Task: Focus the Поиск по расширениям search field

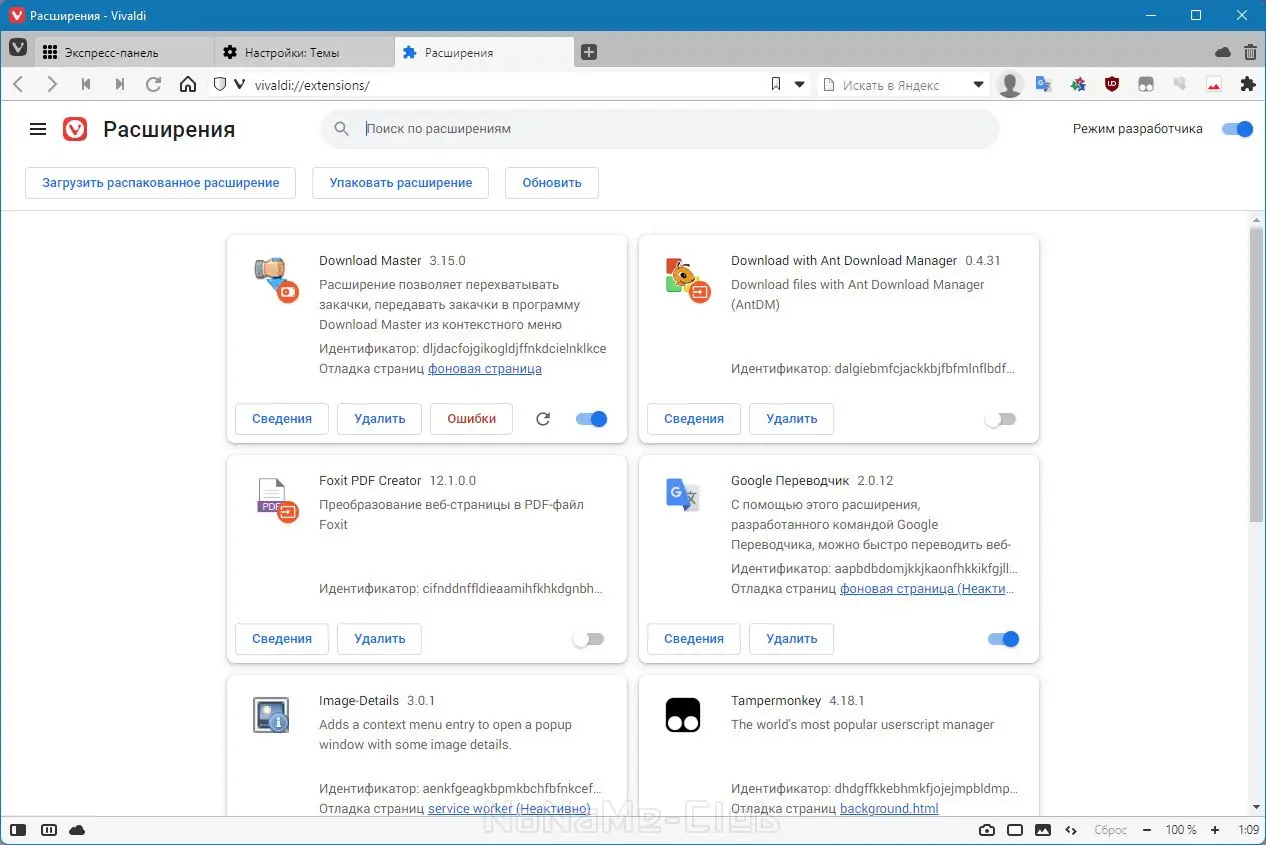Action: click(x=660, y=129)
